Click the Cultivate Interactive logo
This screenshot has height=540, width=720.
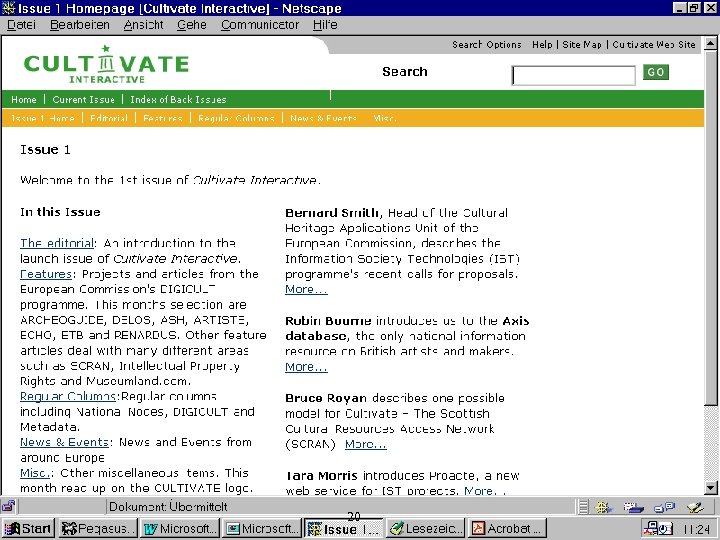[106, 64]
